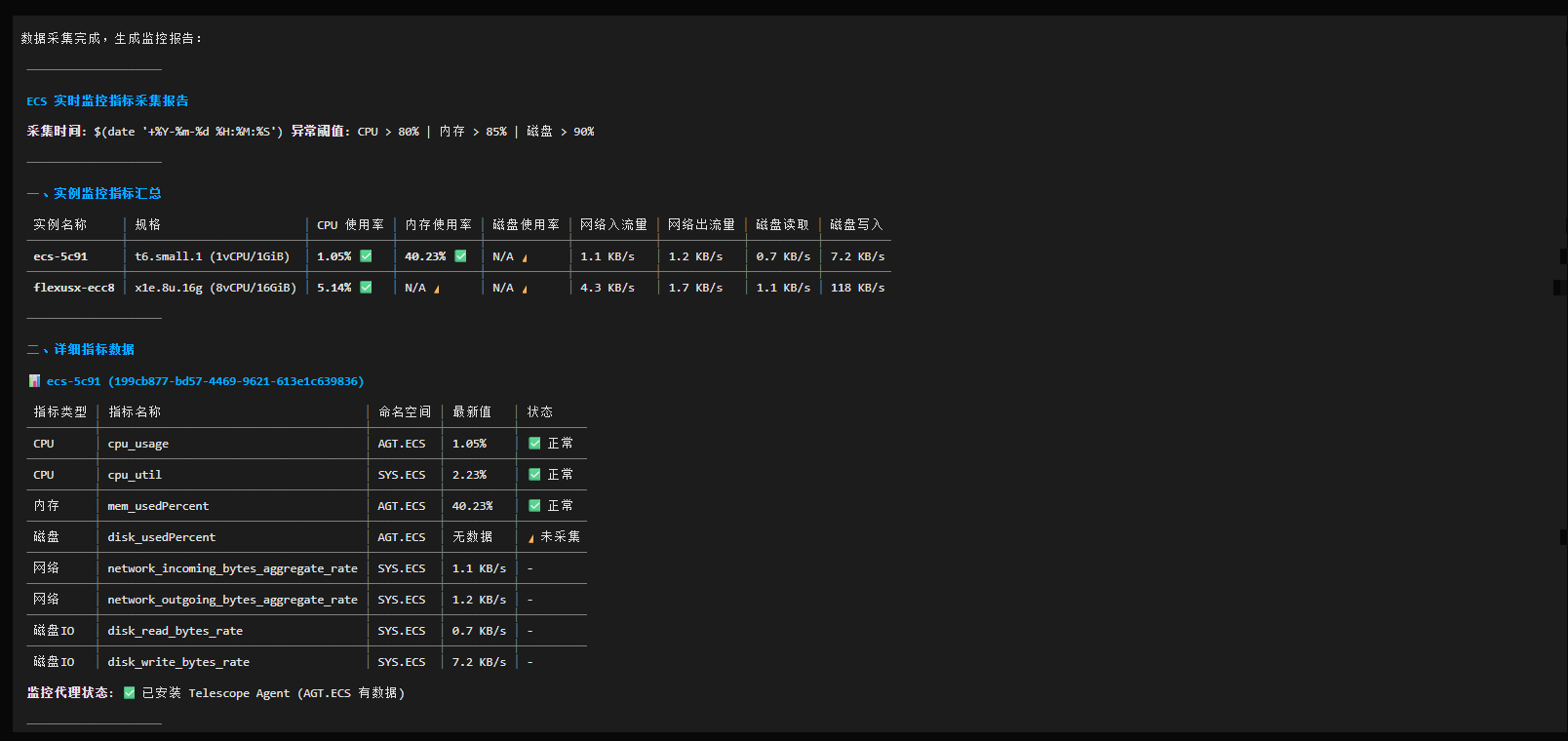
Task: Click the 一、实例监控指标汇总 section heading
Action: point(94,194)
